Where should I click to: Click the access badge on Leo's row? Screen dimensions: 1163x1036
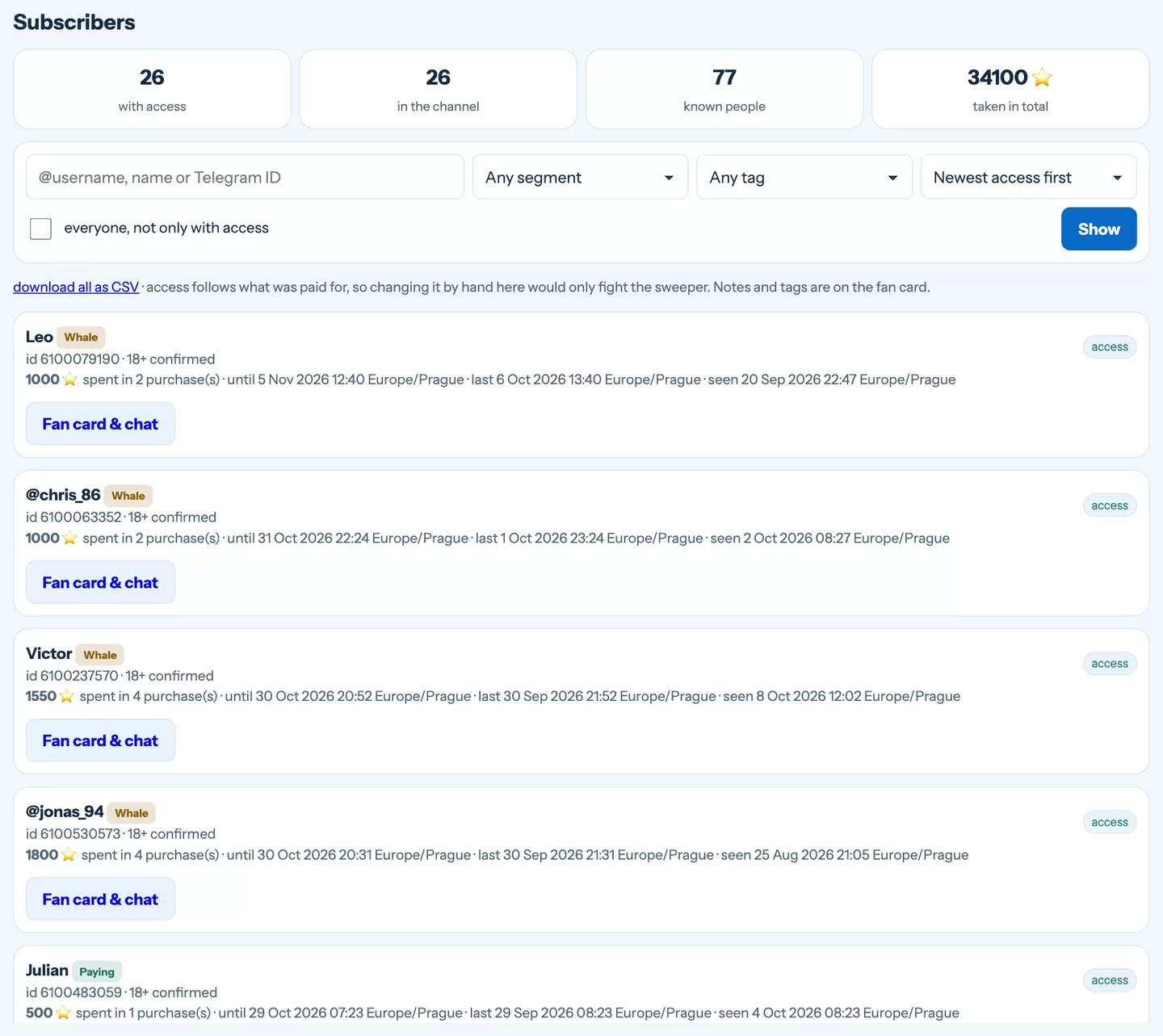(1110, 347)
